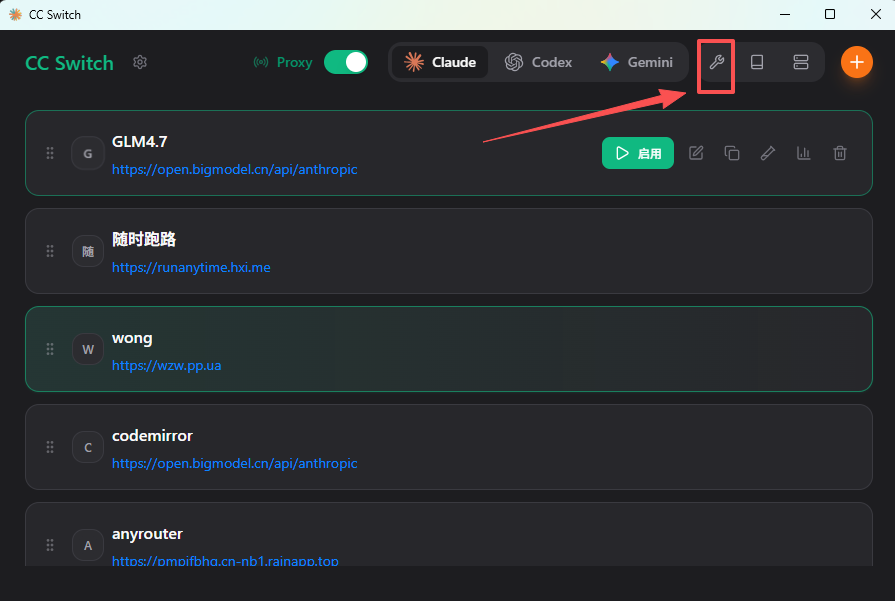Click the pen-shaped icon on GLM4.7 row
This screenshot has width=895, height=601.
(768, 153)
